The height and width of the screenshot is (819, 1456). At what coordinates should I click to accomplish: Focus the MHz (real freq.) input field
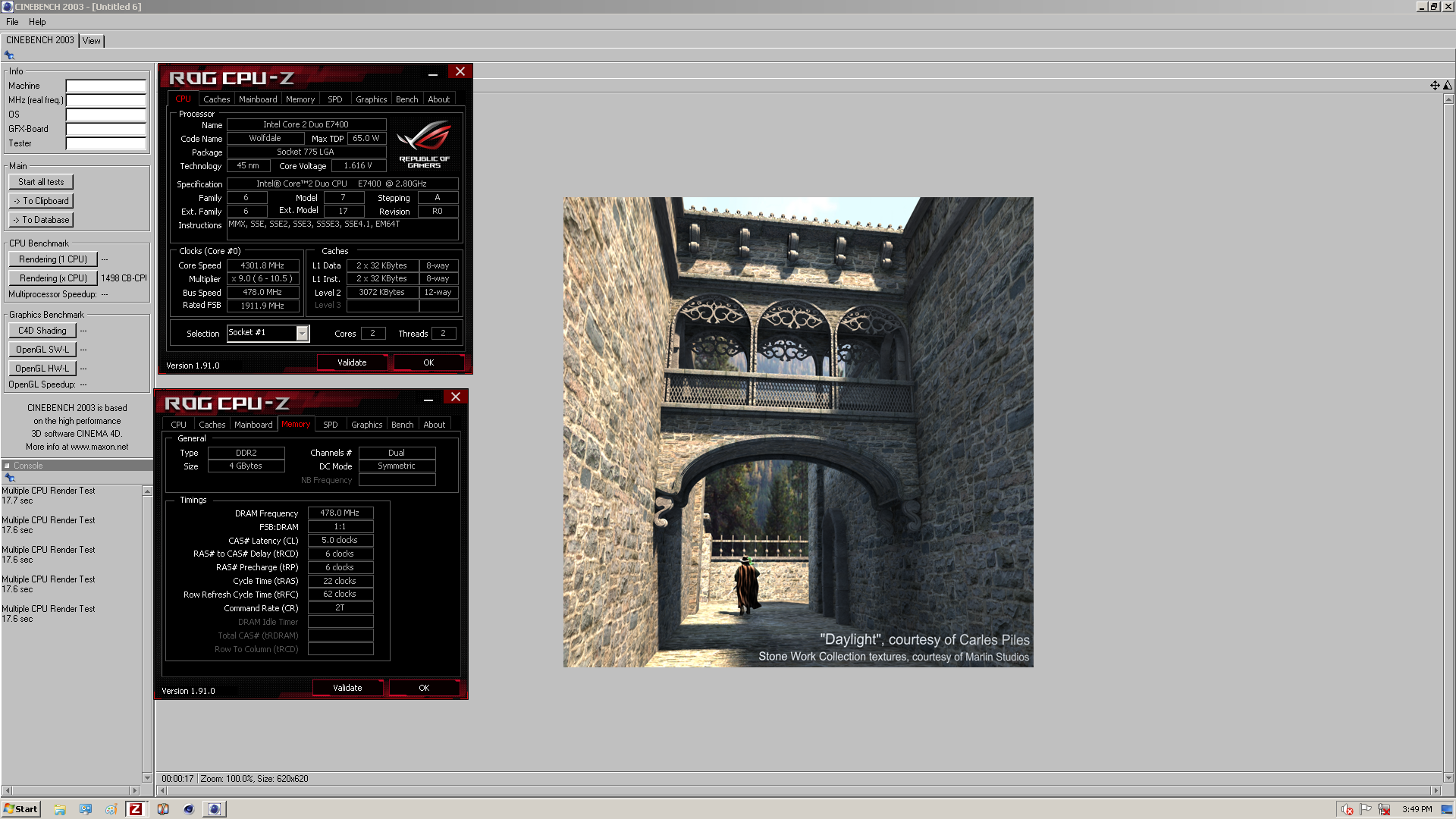click(106, 100)
